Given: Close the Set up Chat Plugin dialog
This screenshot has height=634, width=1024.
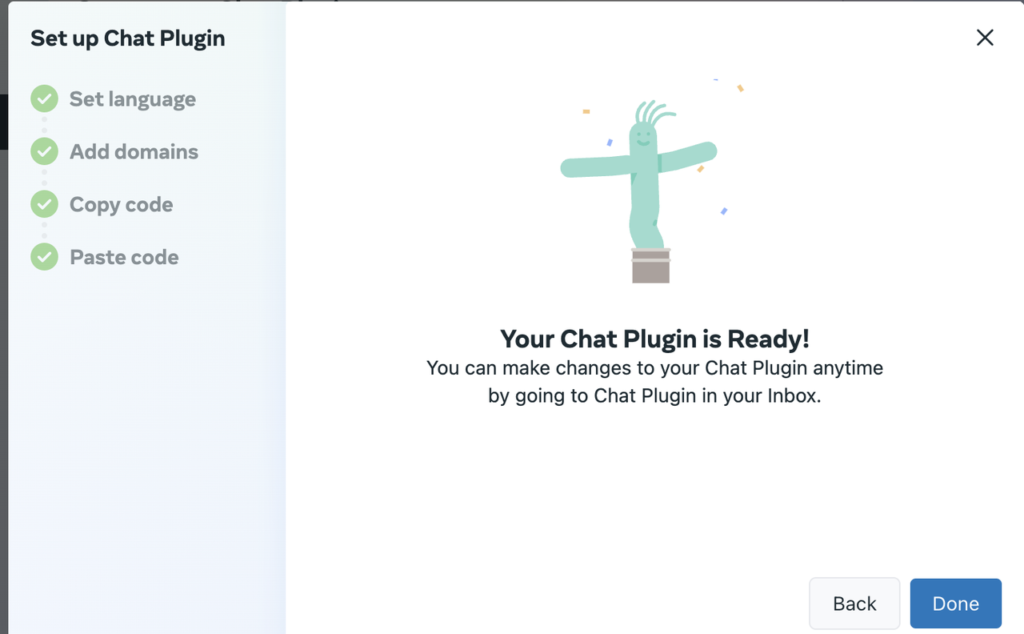Looking at the screenshot, I should [985, 37].
